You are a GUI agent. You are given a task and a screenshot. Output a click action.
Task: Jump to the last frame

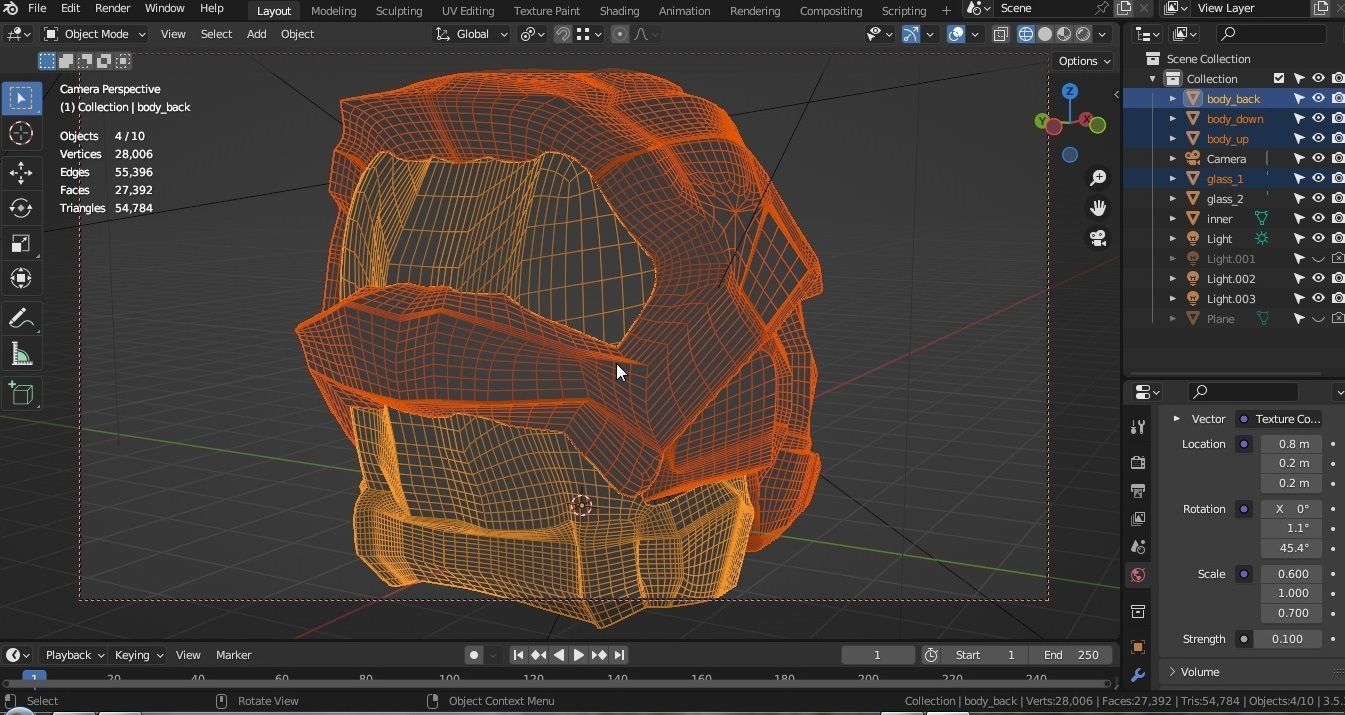click(x=619, y=655)
